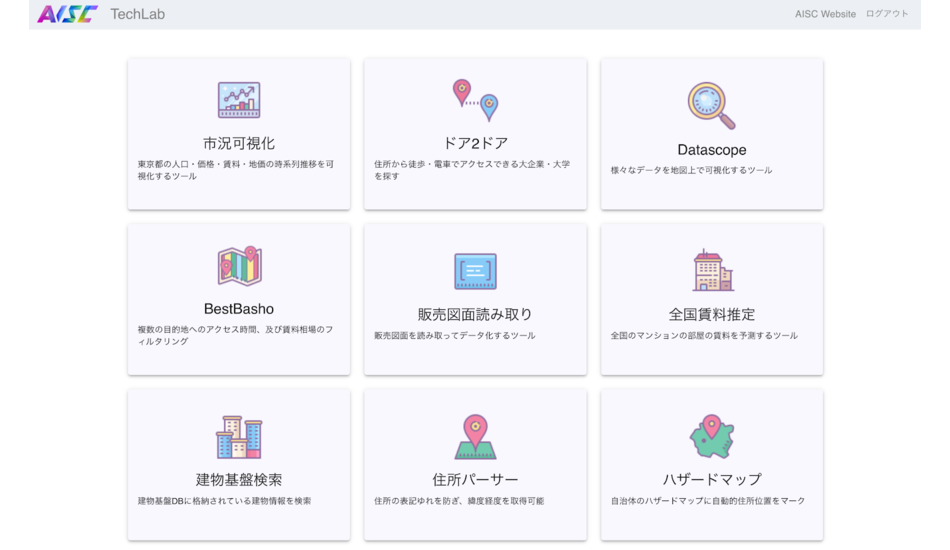Screen dimensions: 950x550
Task: Click the 住所パーサー description text
Action: pos(459,501)
